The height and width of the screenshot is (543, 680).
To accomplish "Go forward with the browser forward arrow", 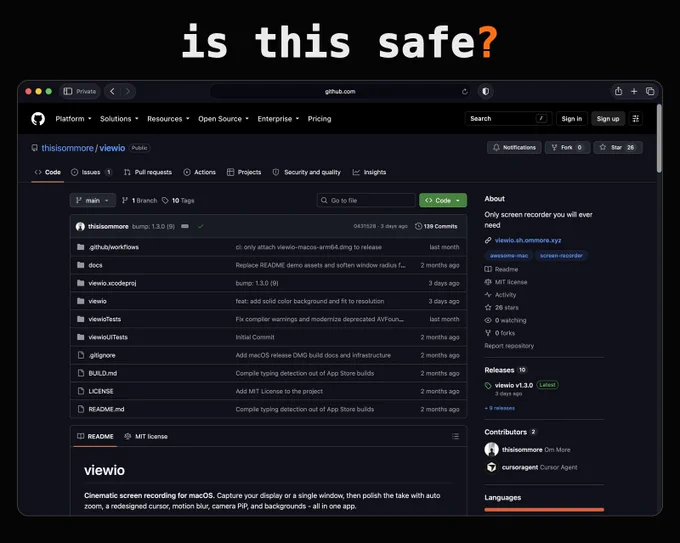I will click(128, 92).
